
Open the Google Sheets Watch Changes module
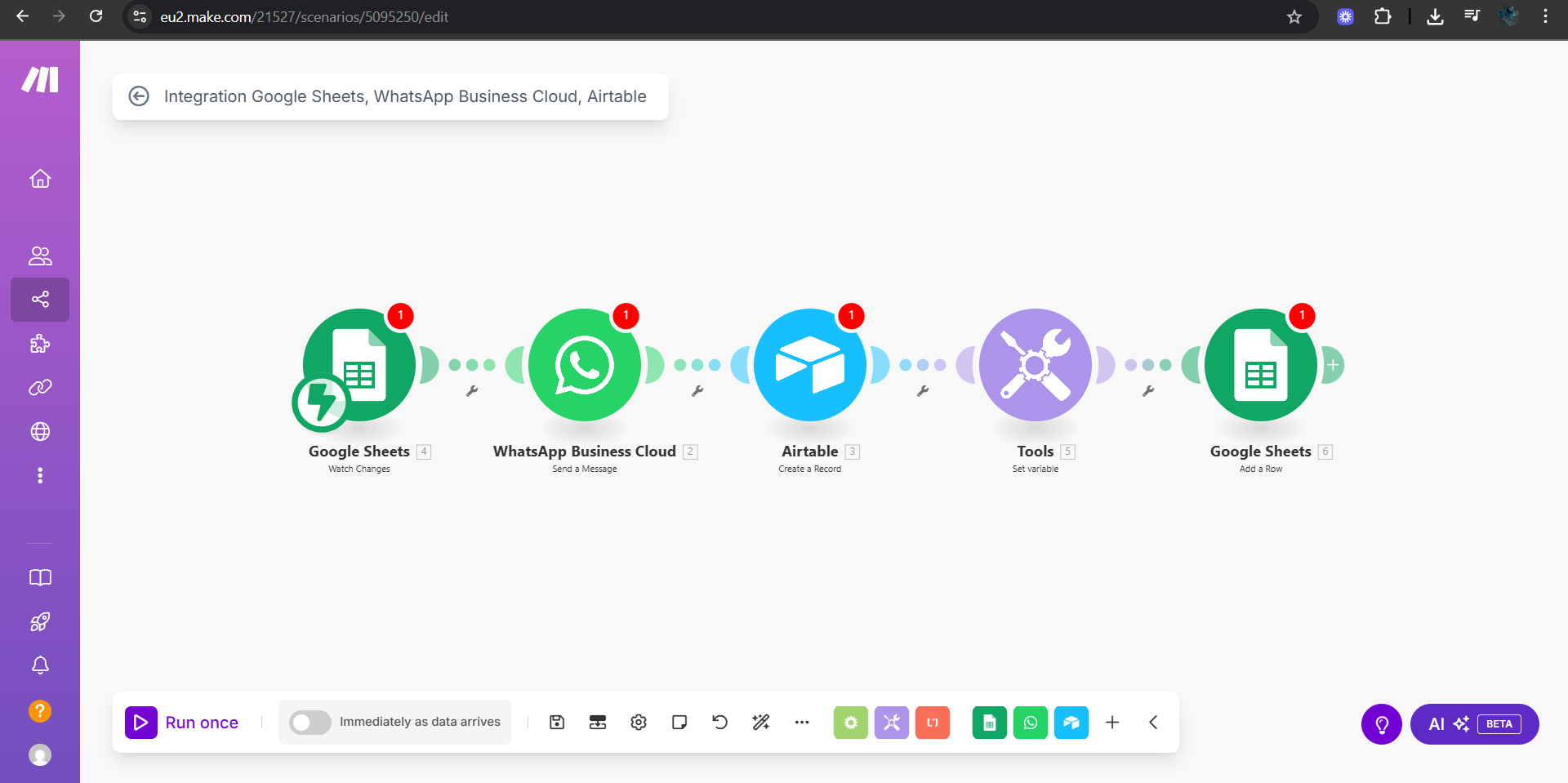[x=359, y=365]
